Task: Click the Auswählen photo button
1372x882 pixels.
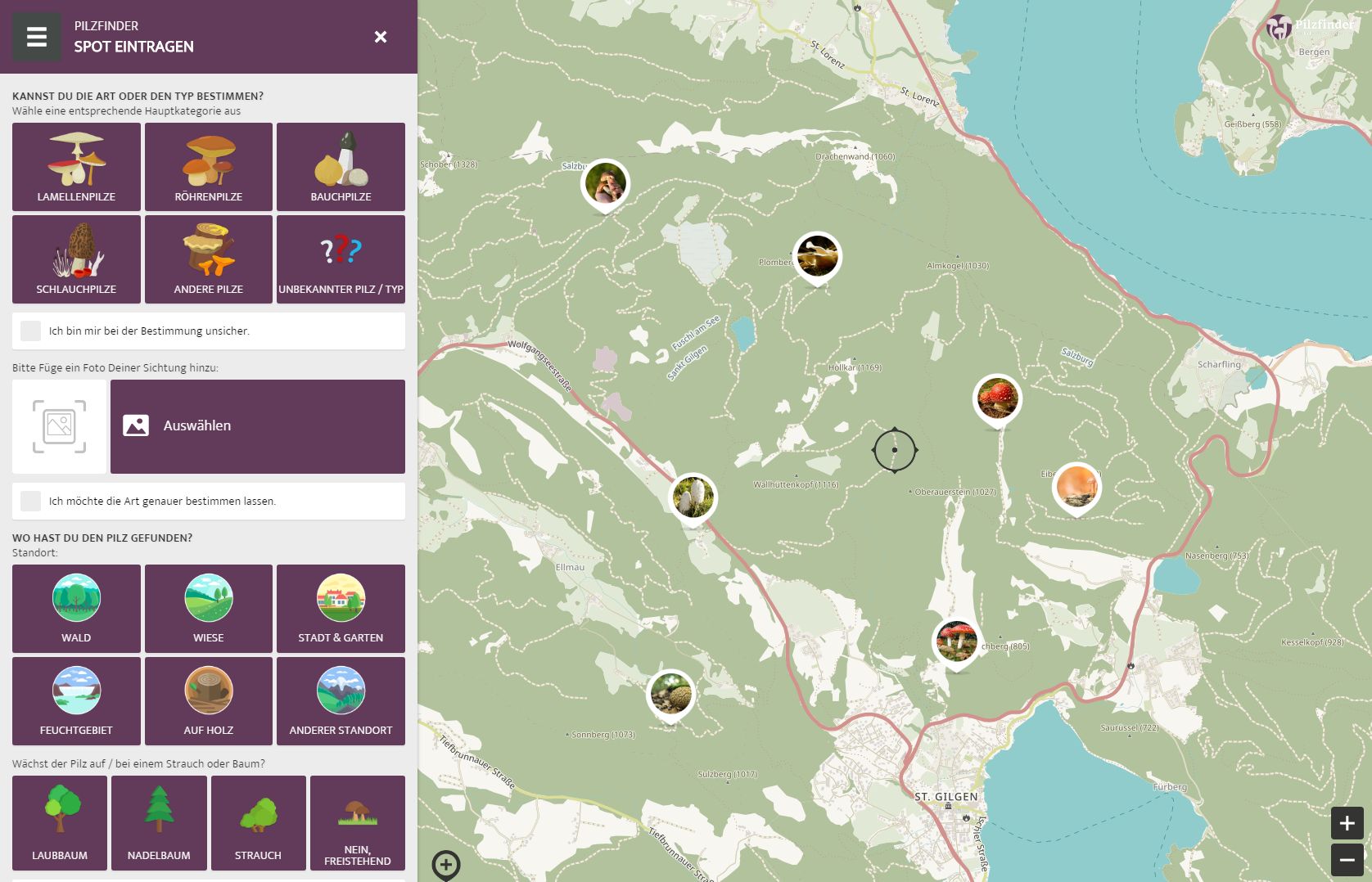Action: coord(258,426)
